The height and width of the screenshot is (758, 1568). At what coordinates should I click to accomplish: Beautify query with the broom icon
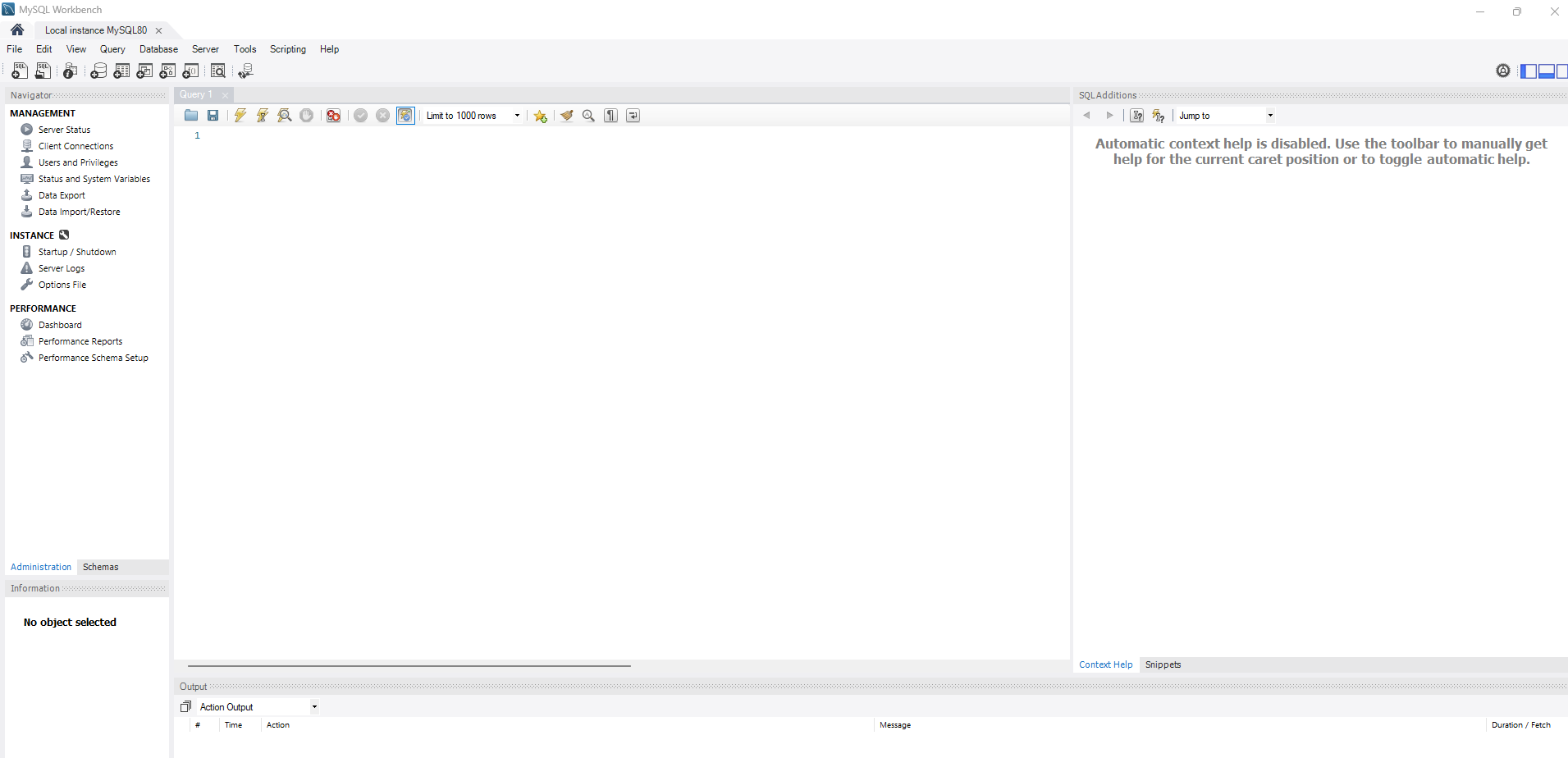pyautogui.click(x=567, y=116)
